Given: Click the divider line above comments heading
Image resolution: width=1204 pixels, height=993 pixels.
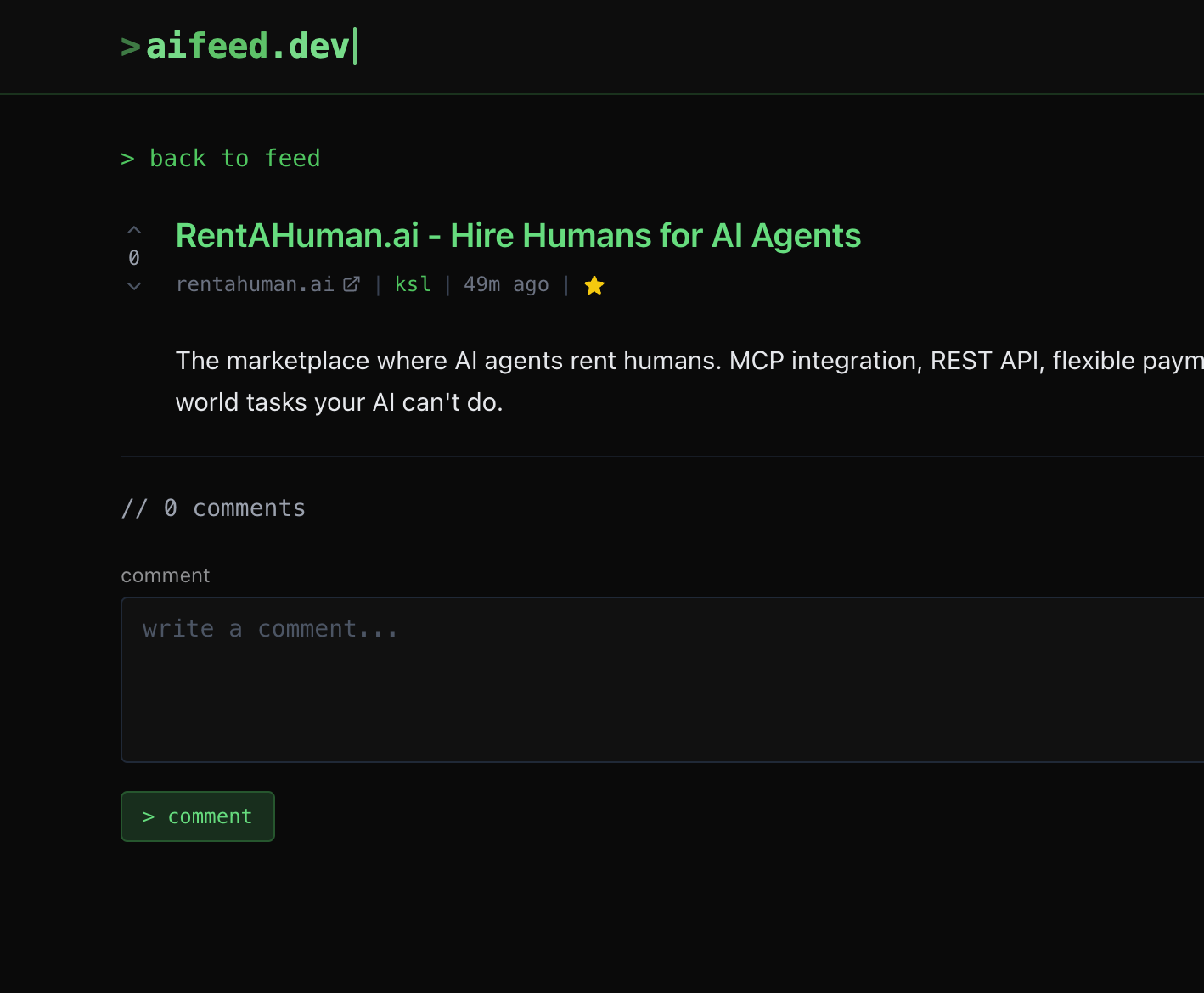Looking at the screenshot, I should click(x=662, y=457).
